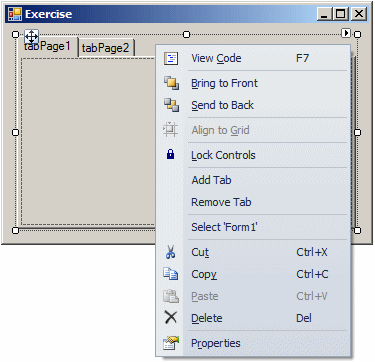
Task: Click the Copy pages icon
Action: point(170,274)
